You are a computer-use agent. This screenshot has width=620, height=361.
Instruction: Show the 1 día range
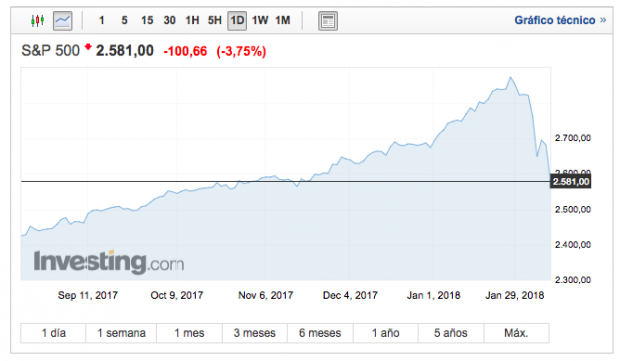pyautogui.click(x=53, y=333)
